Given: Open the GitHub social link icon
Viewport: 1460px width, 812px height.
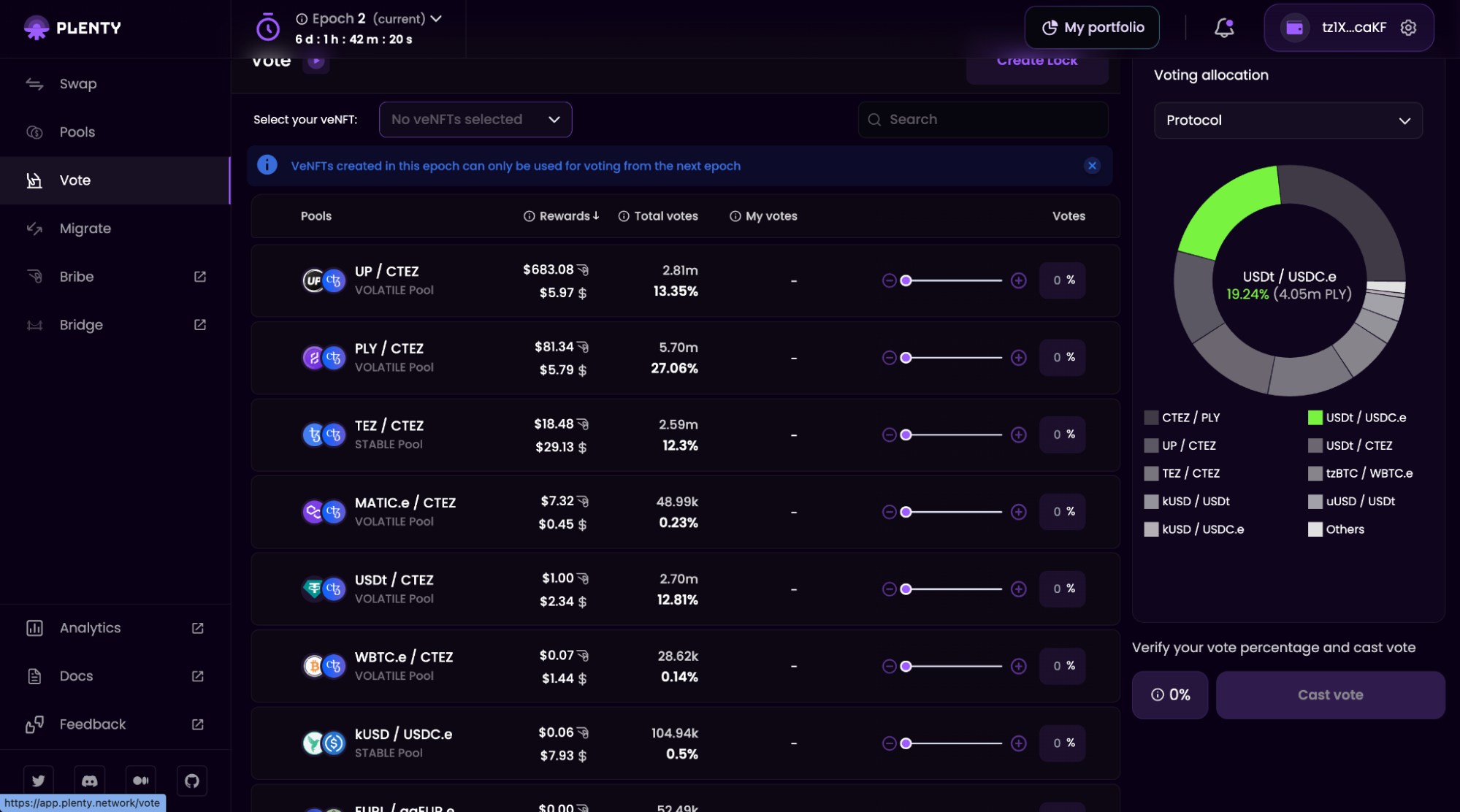Looking at the screenshot, I should pos(192,781).
